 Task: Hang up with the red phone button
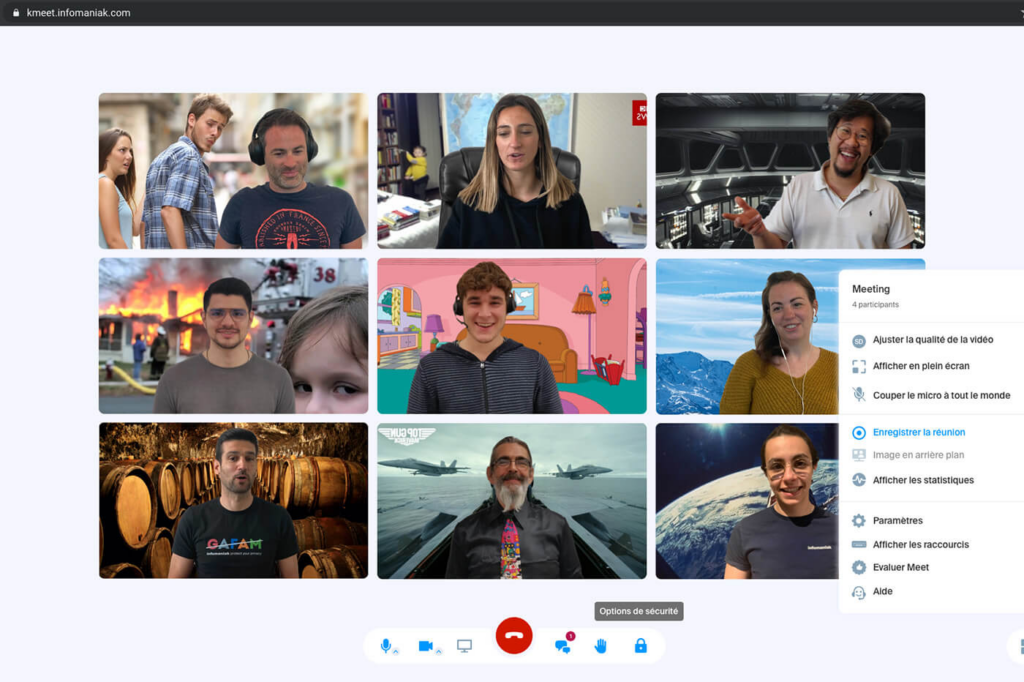coord(514,636)
